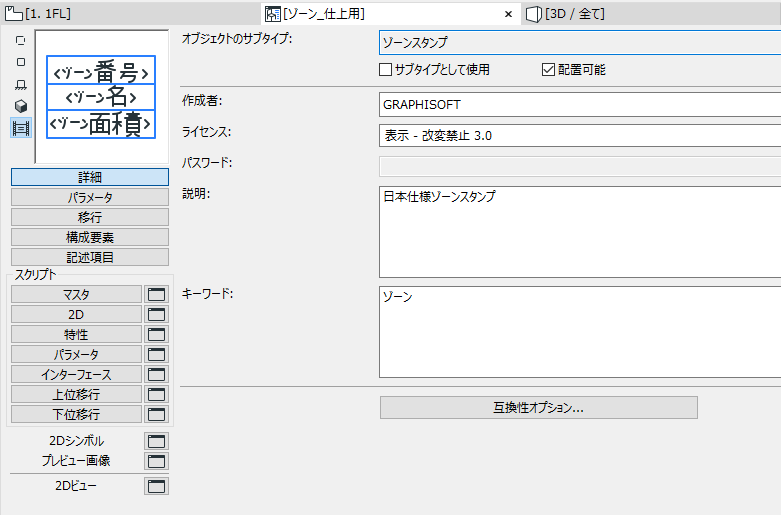Select the second square preview icon

coord(21,62)
